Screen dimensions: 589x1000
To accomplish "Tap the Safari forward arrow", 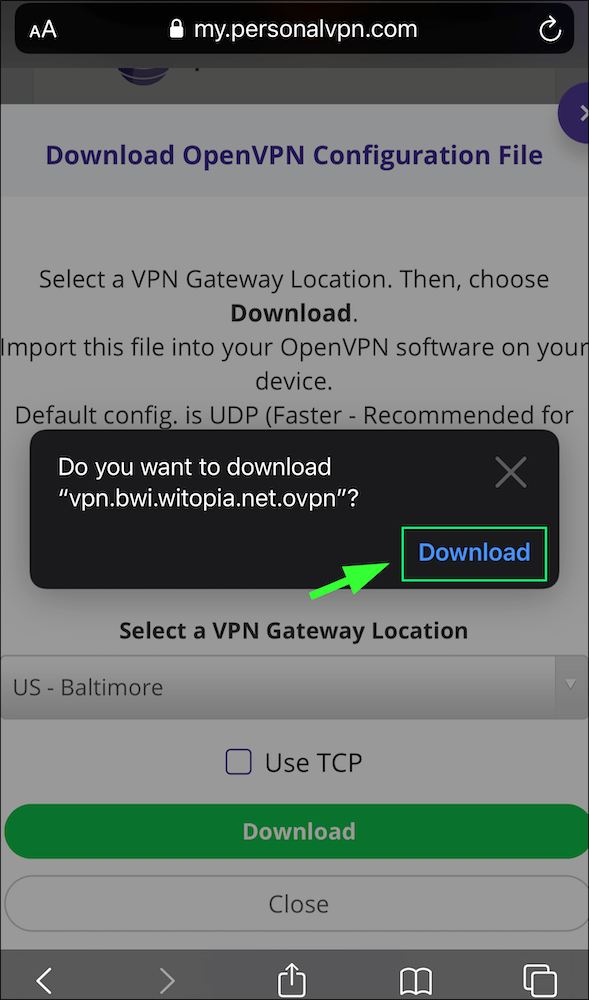I will pos(167,979).
